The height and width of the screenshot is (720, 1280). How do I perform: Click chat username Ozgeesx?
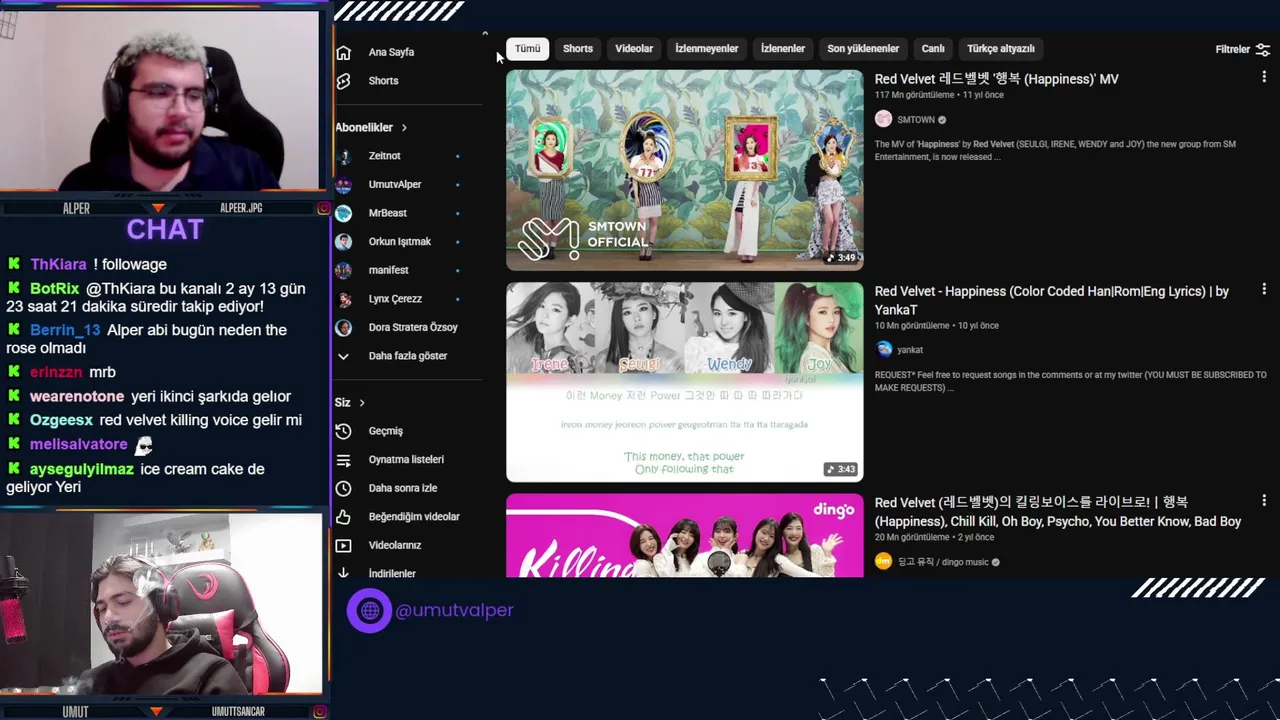(x=61, y=421)
